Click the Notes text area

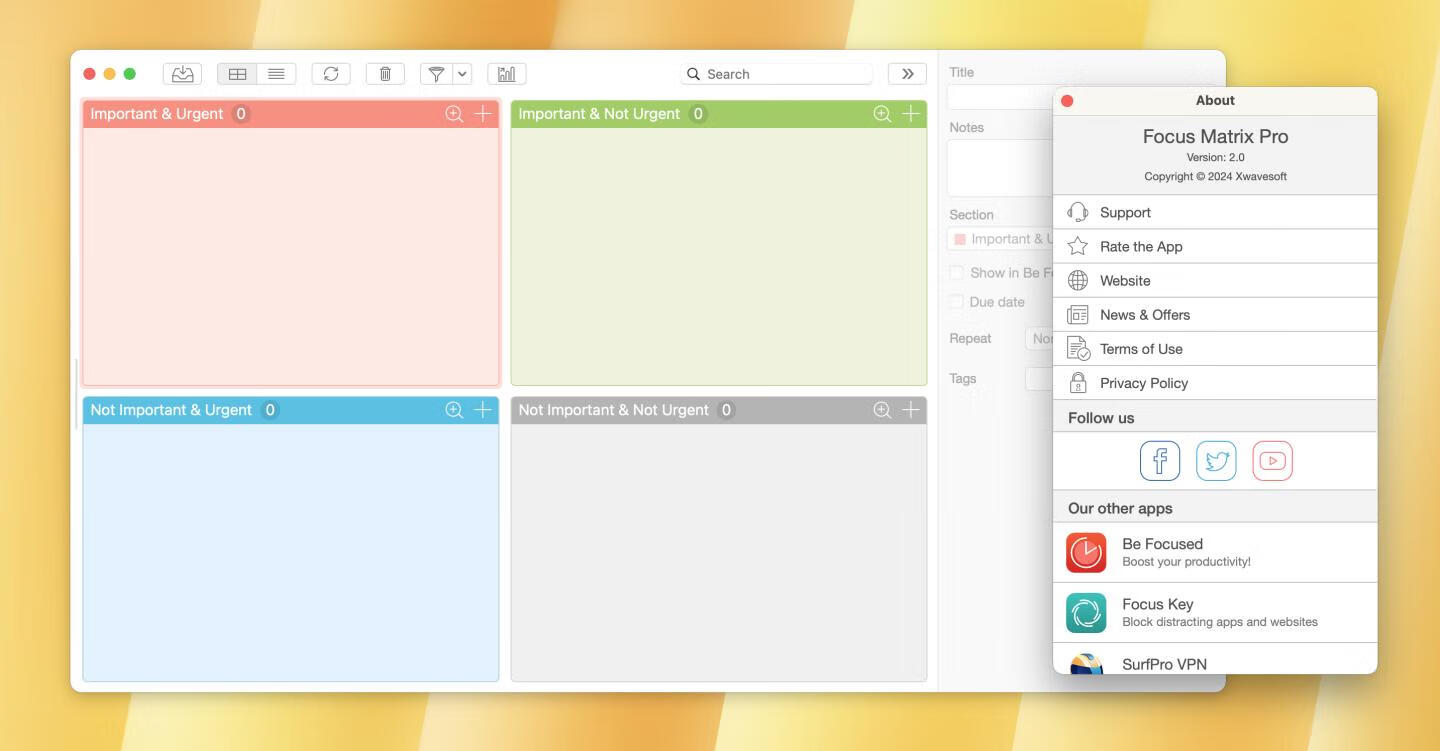point(1000,167)
